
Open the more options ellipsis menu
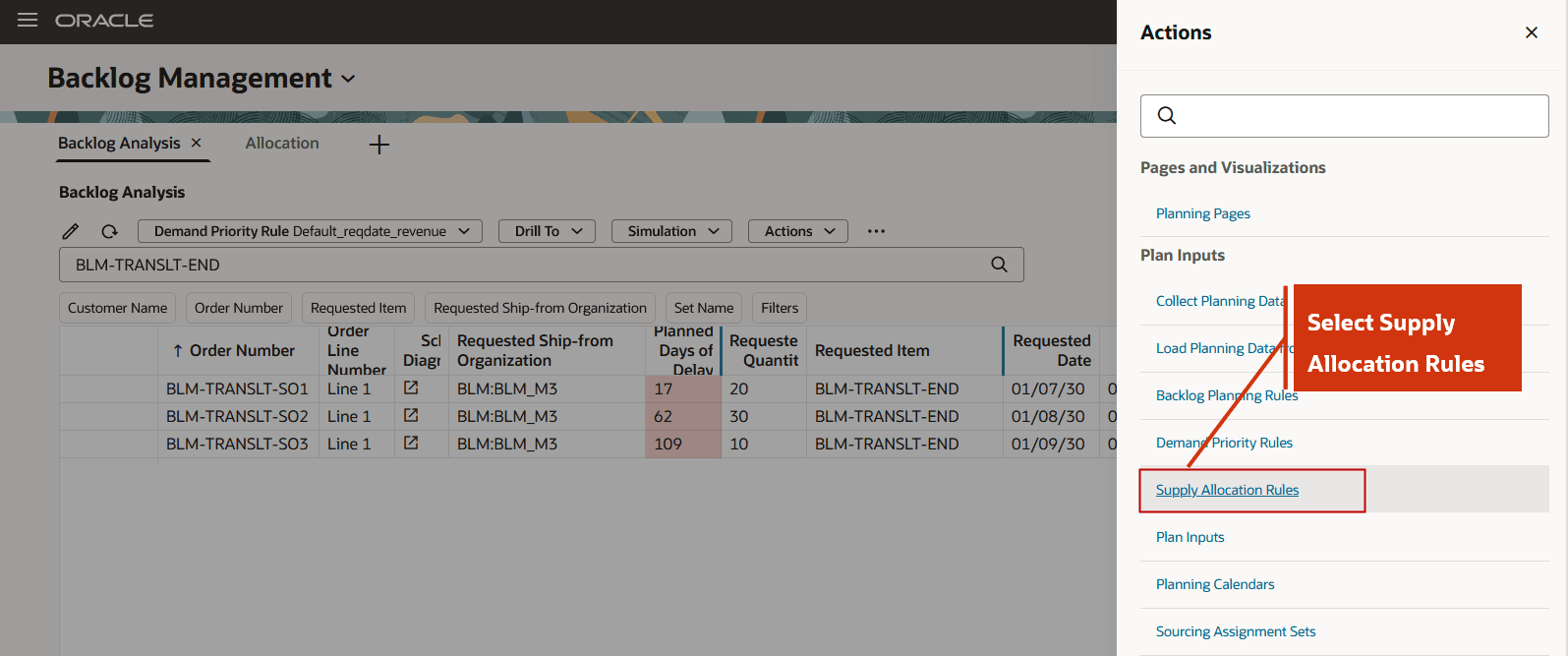tap(877, 231)
